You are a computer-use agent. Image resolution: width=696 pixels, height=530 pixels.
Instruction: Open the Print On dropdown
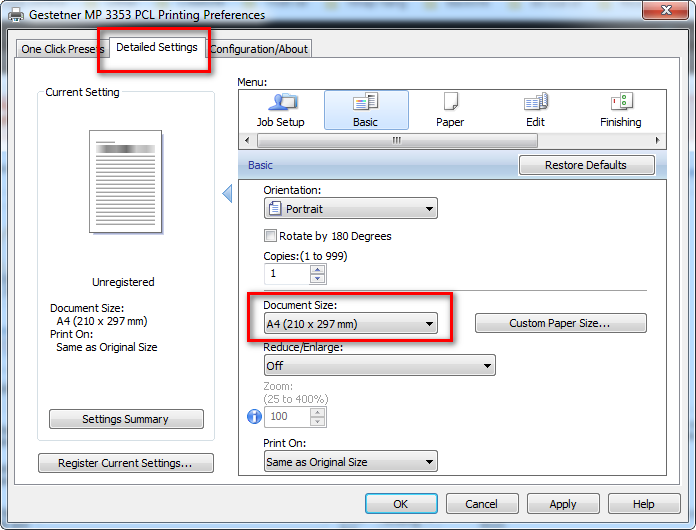click(351, 462)
